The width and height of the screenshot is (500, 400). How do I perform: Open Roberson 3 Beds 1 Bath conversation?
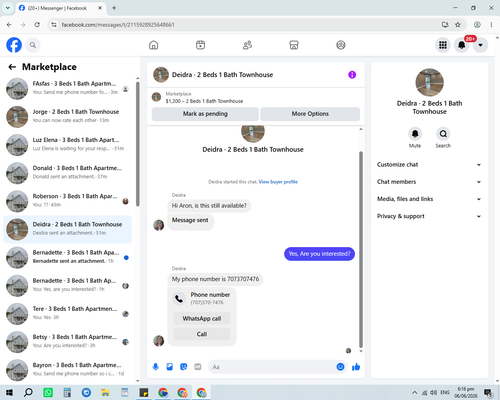[67, 201]
